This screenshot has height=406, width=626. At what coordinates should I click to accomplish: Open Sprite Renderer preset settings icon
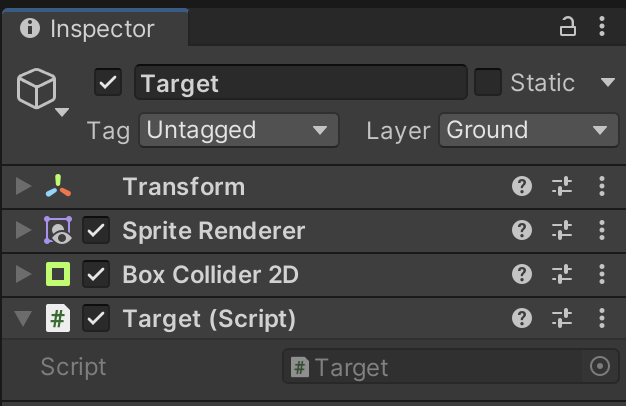tap(562, 231)
